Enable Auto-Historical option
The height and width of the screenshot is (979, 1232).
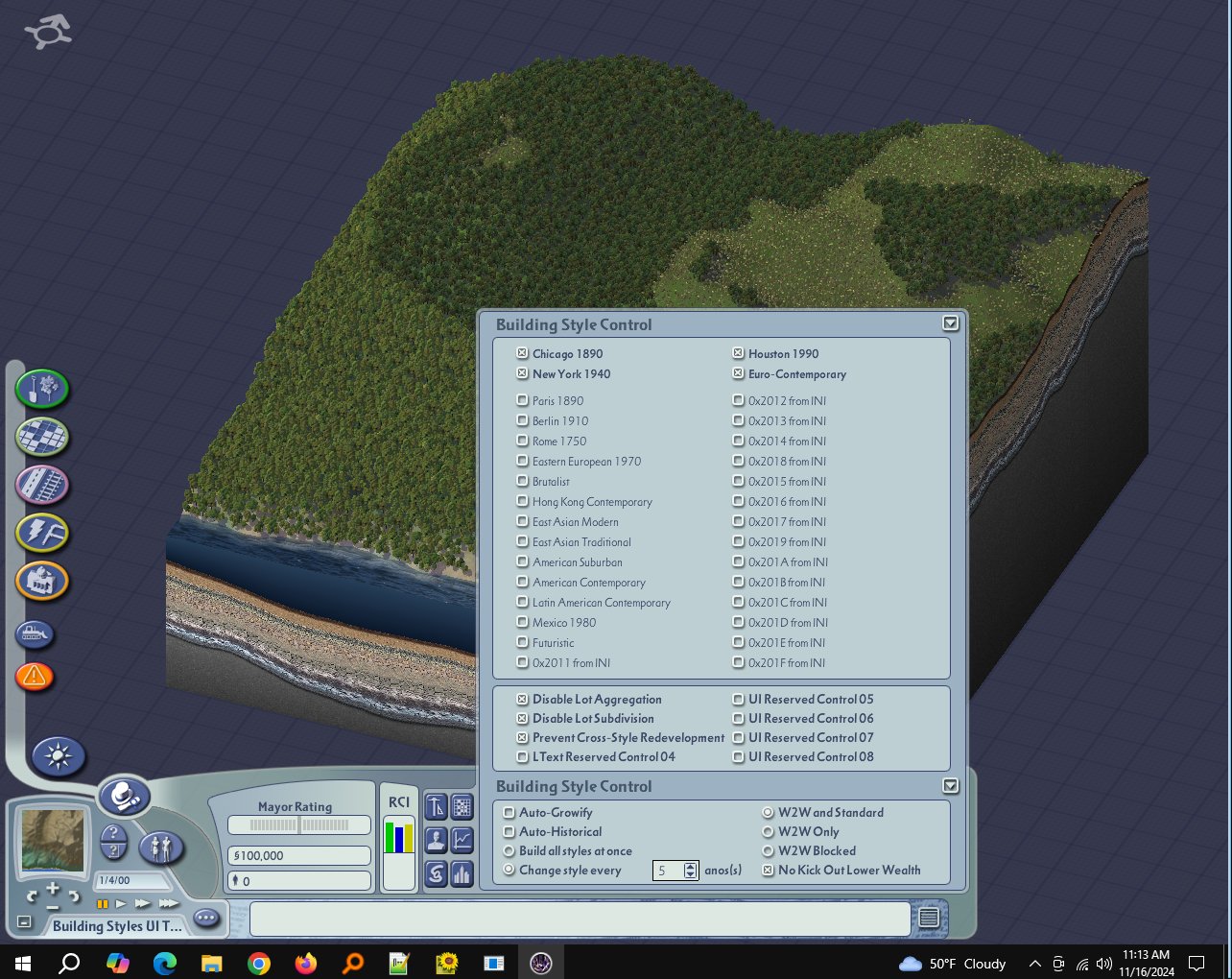(x=509, y=831)
